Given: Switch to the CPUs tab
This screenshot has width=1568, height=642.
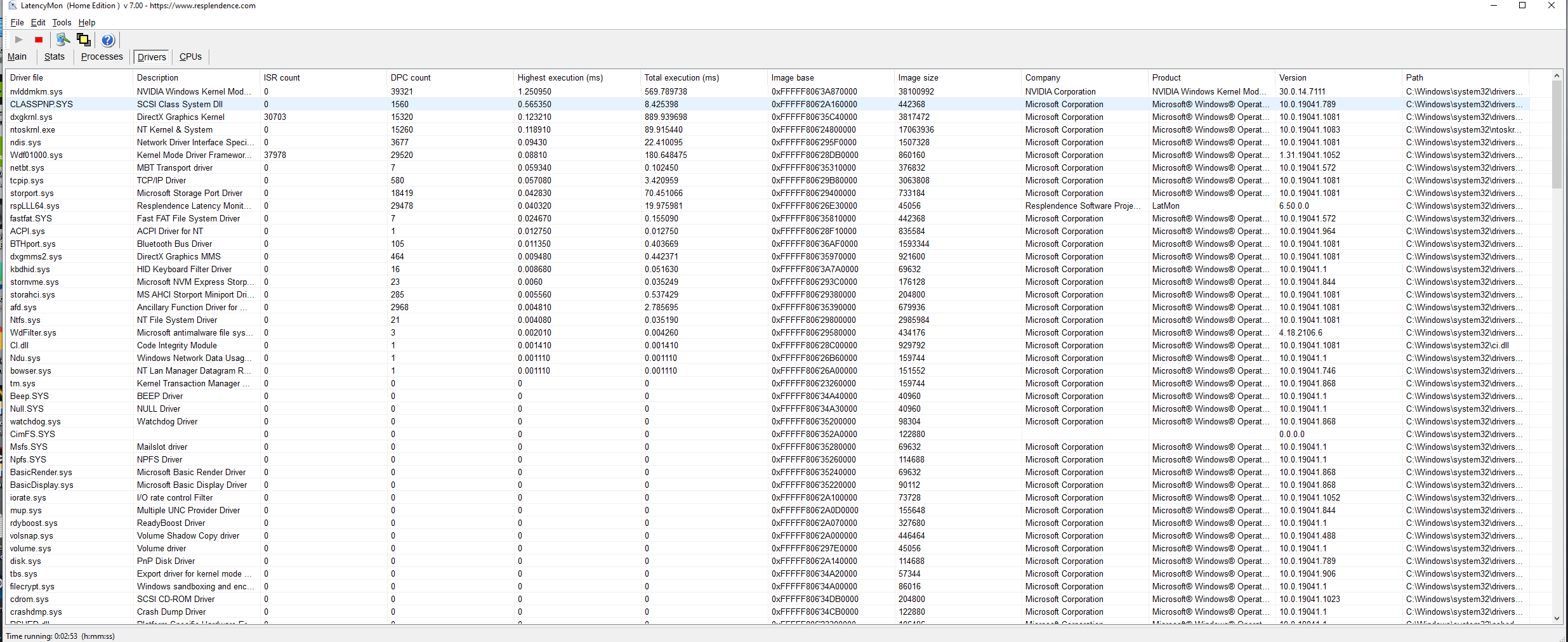Looking at the screenshot, I should click(190, 56).
